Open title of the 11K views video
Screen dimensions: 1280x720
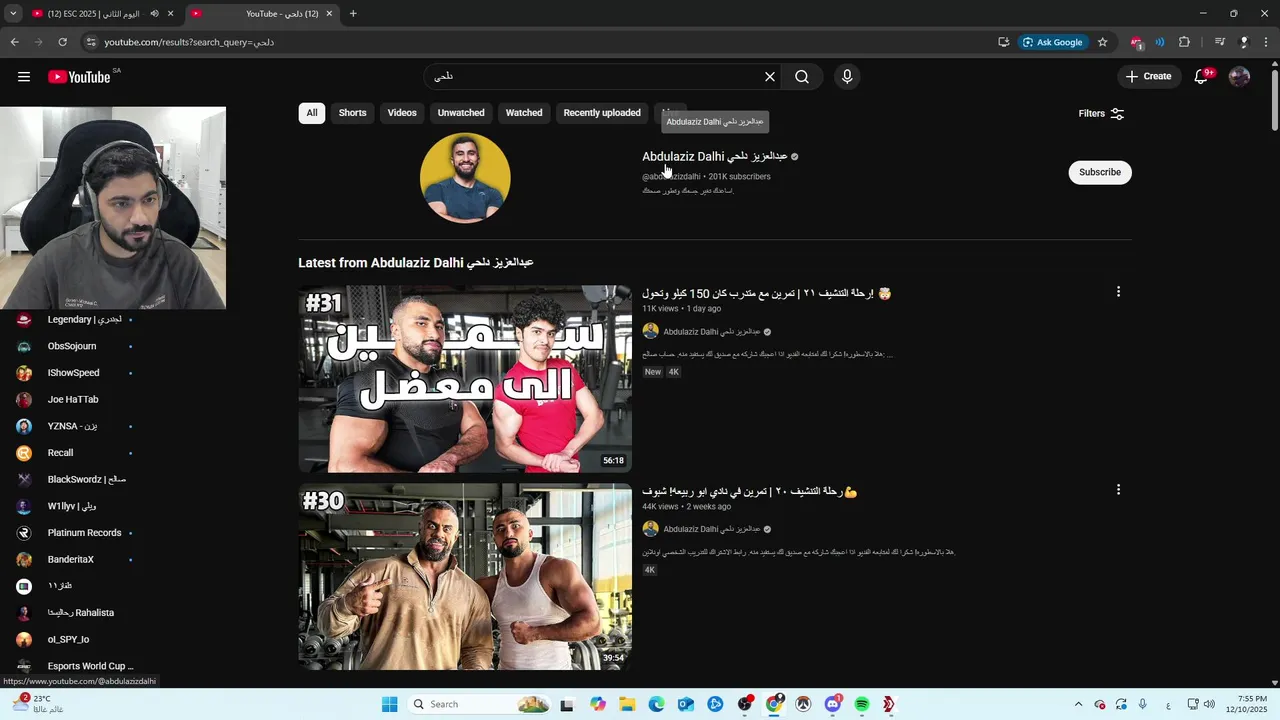766,294
